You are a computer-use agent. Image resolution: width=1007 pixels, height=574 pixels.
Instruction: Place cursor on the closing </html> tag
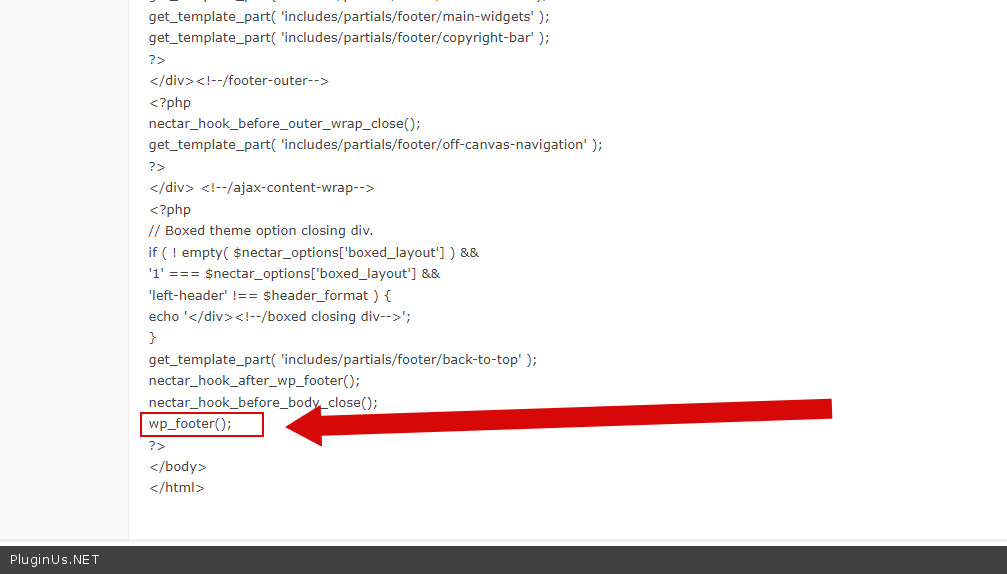click(177, 488)
